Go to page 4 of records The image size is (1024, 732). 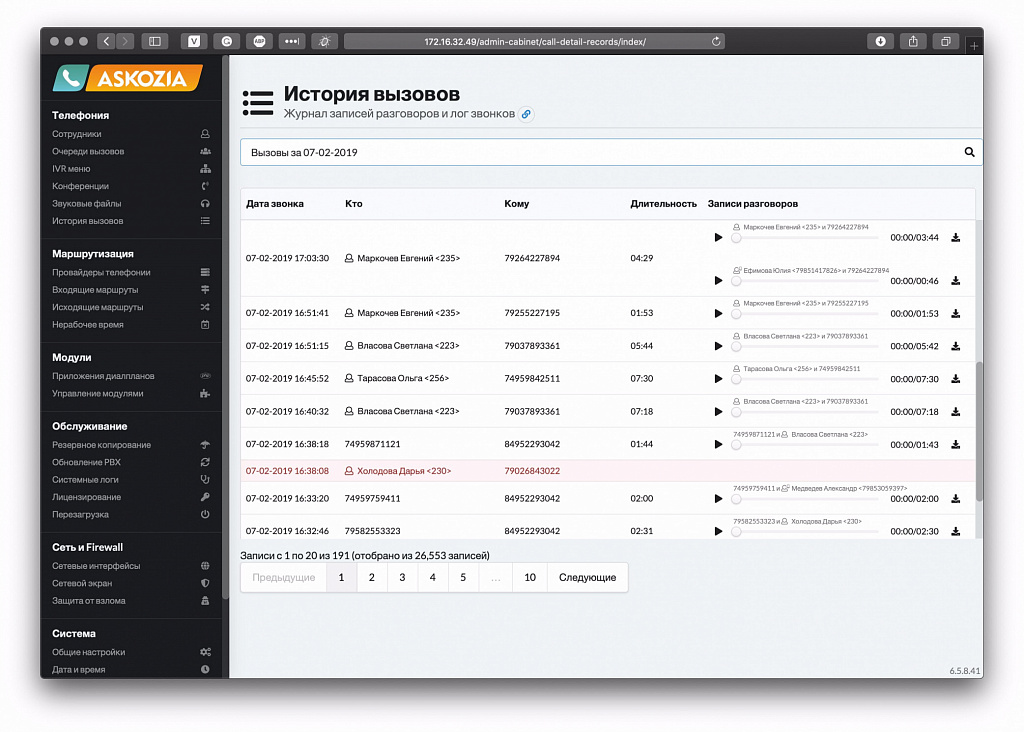(x=432, y=577)
